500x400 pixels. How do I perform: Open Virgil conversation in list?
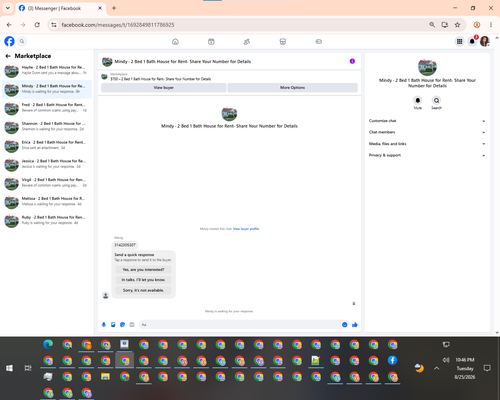[47, 183]
